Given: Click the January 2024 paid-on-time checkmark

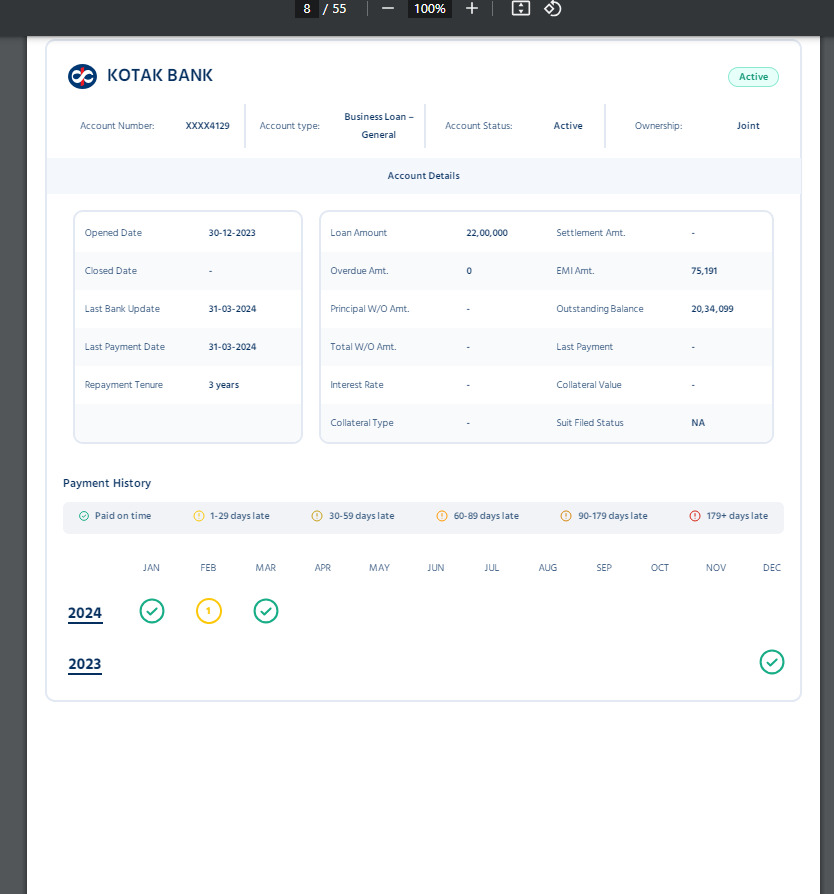Looking at the screenshot, I should [x=152, y=611].
